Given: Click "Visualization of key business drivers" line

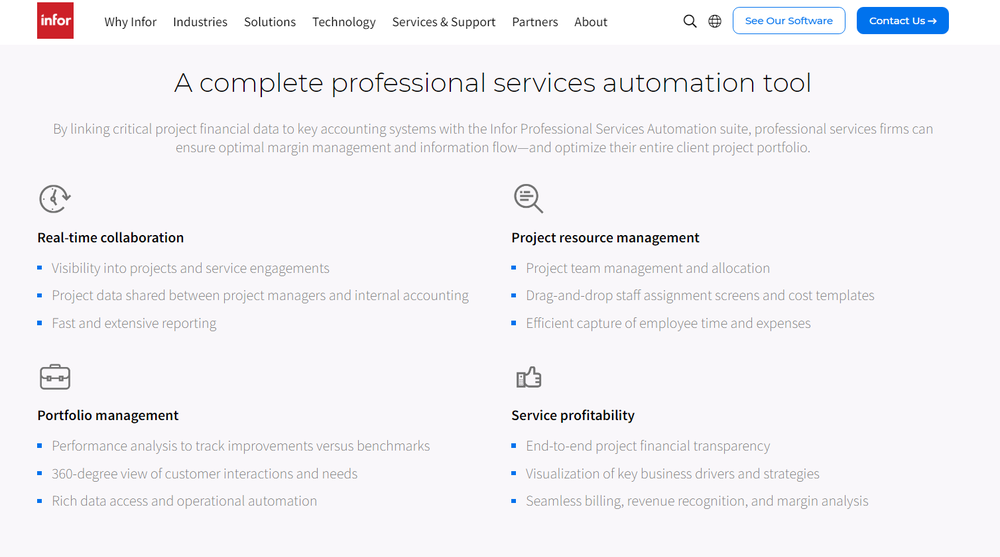Looking at the screenshot, I should pyautogui.click(x=672, y=474).
